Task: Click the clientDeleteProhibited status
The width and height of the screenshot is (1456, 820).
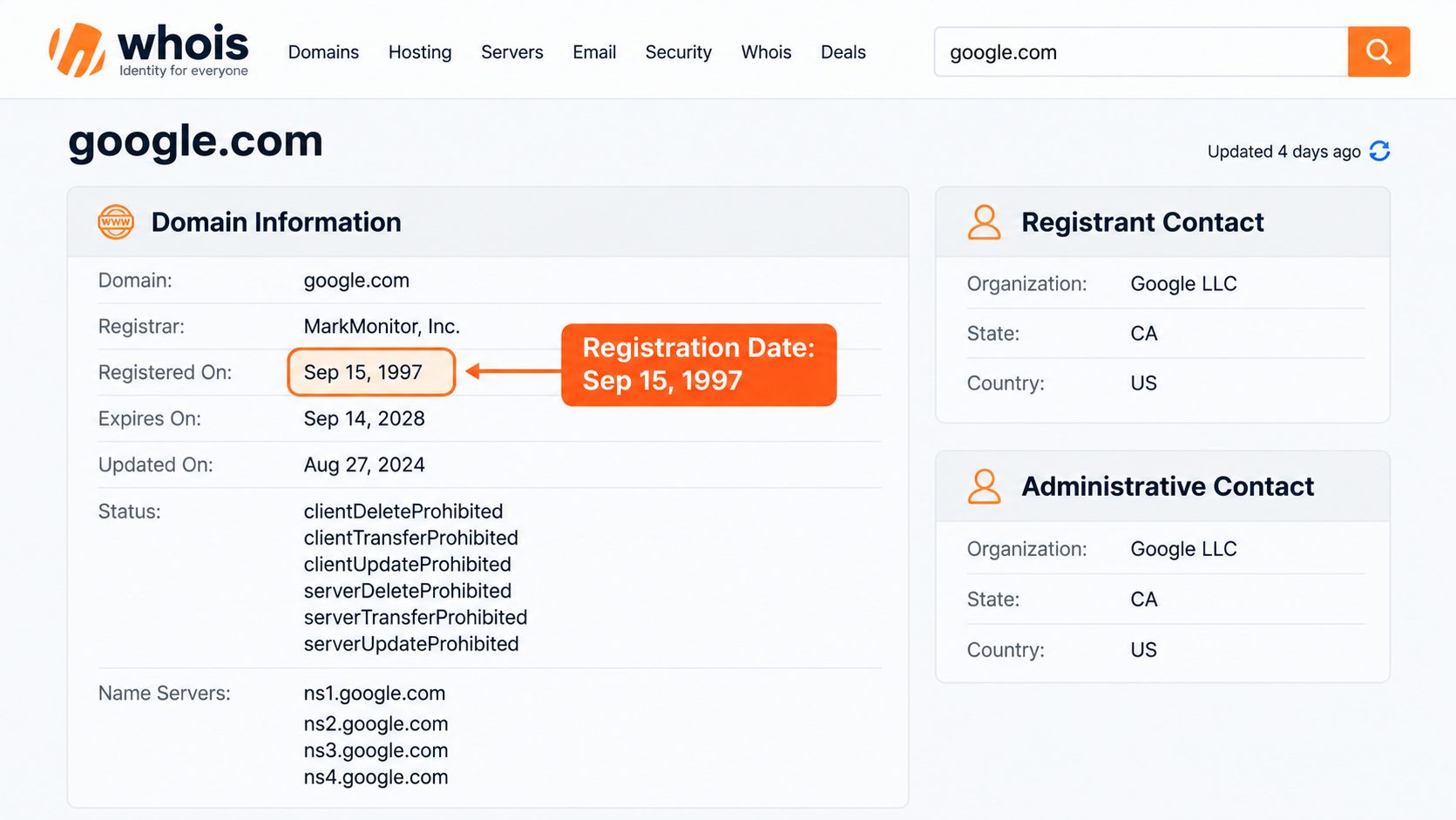Action: (403, 512)
